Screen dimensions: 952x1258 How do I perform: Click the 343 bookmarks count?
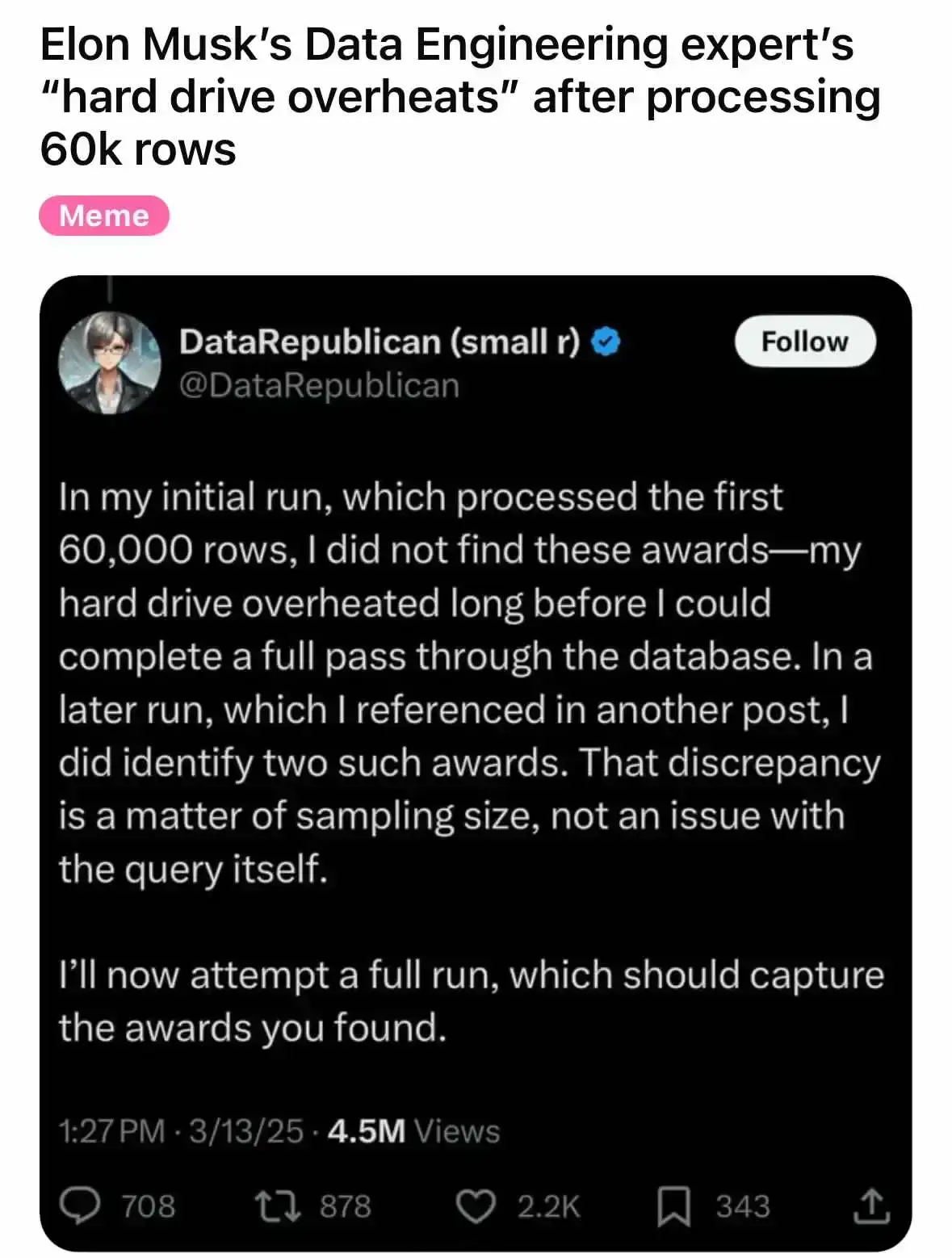743,1206
